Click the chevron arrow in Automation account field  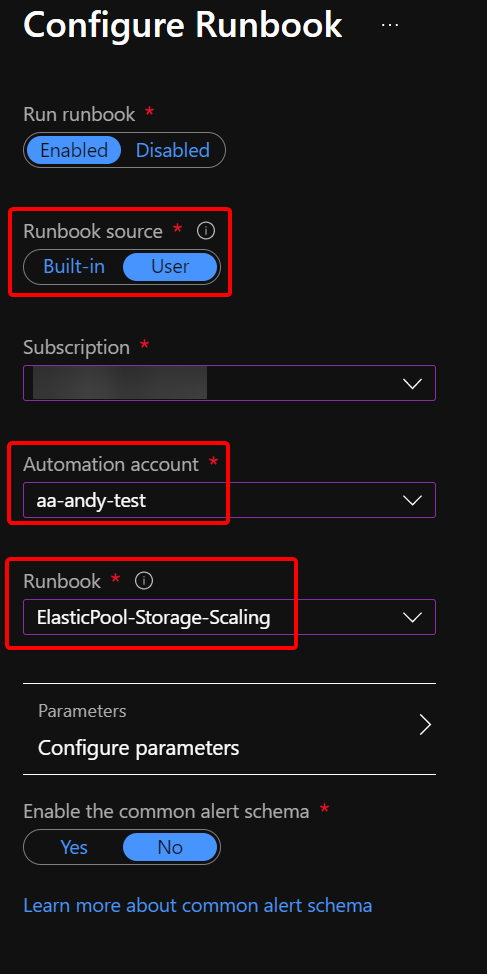pyautogui.click(x=412, y=500)
